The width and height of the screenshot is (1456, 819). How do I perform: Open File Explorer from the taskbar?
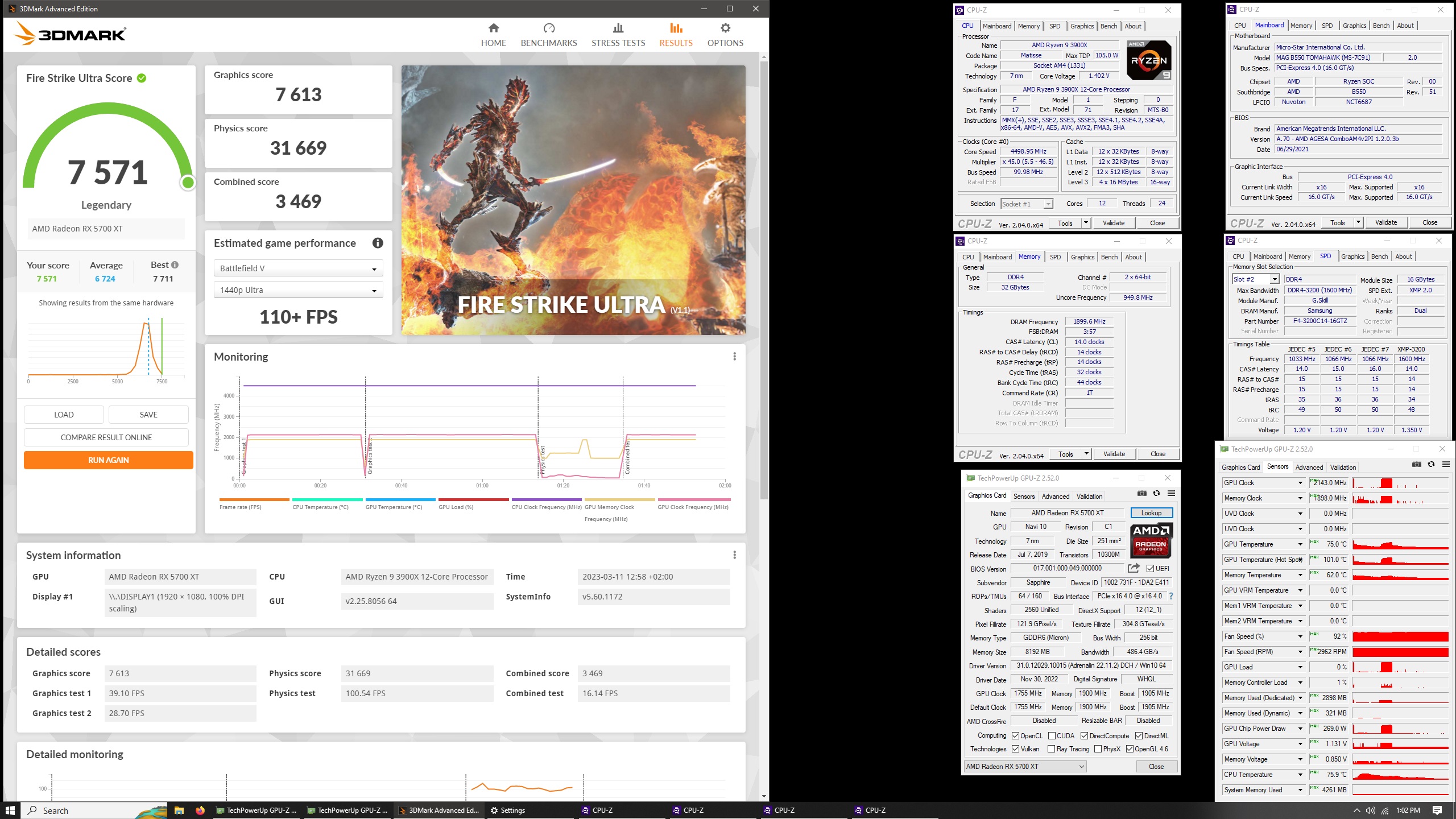[x=179, y=810]
